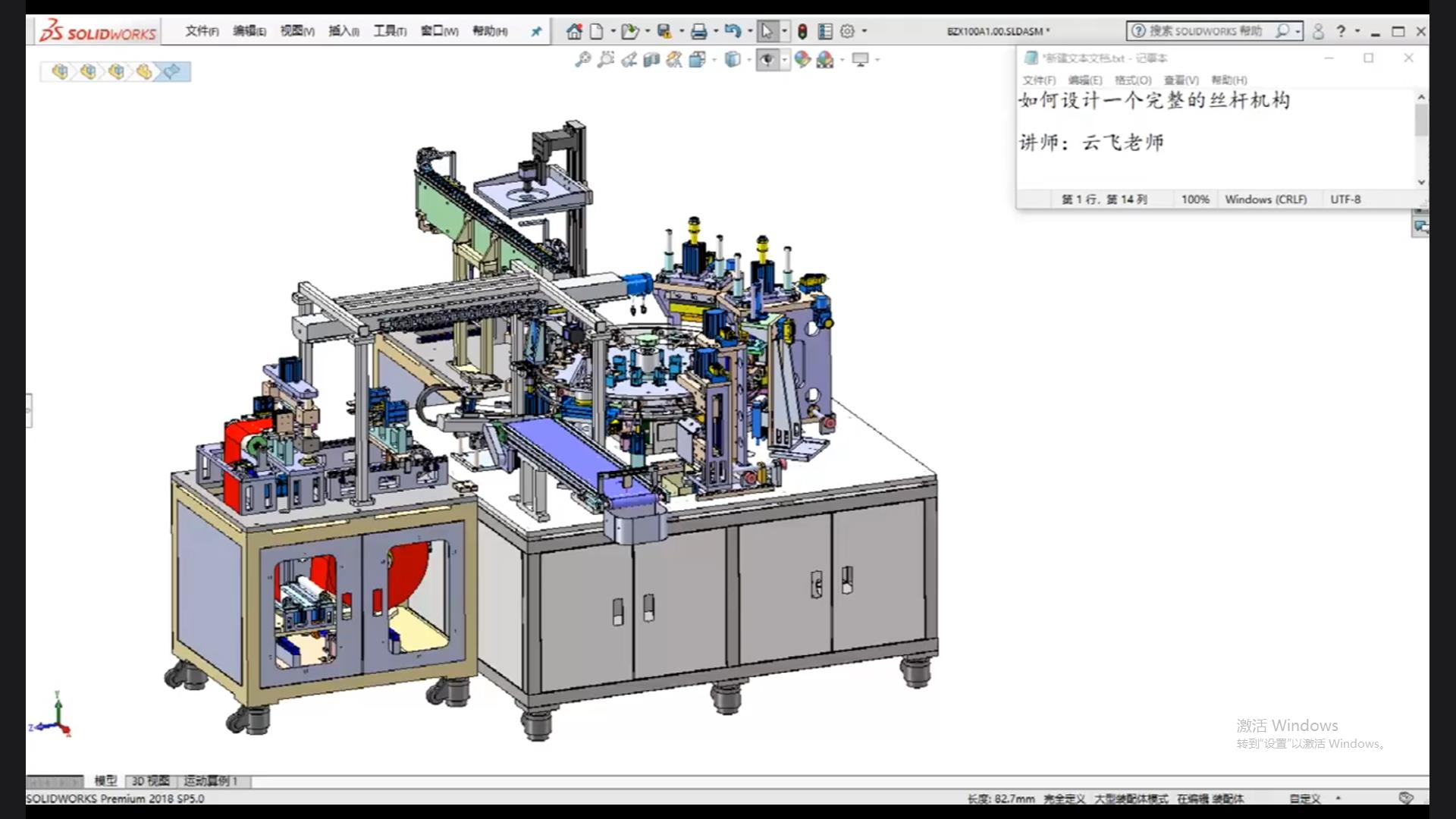Screen dimensions: 1456x819
Task: Switch to the 3D 视图 tab
Action: [151, 781]
